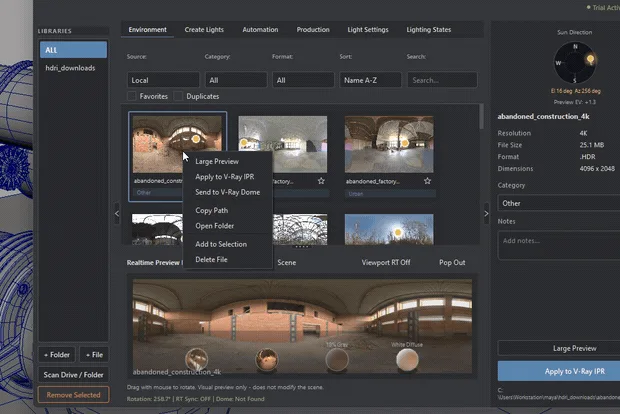620x414 pixels.
Task: Click Large Preview button in details panel
Action: click(x=558, y=348)
